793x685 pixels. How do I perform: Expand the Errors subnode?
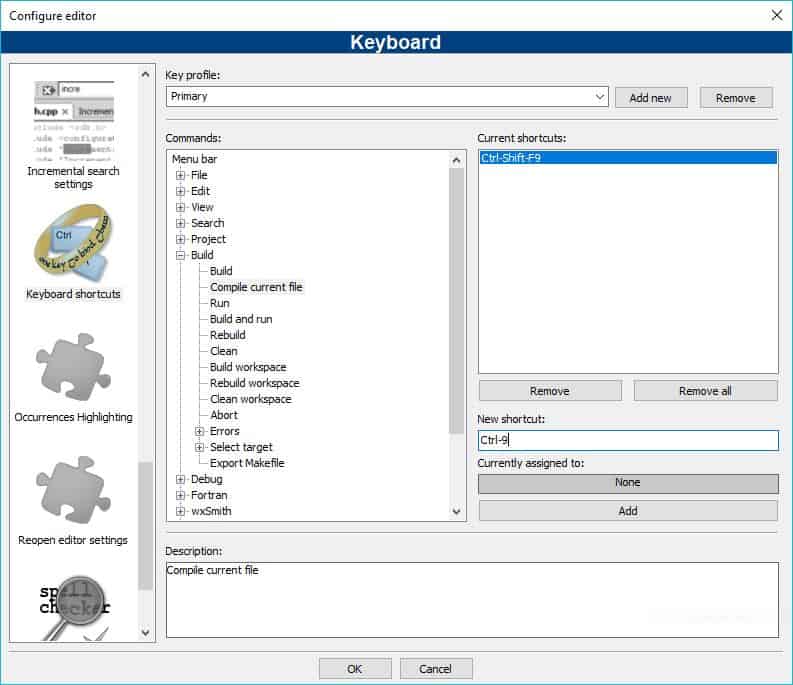tap(199, 432)
